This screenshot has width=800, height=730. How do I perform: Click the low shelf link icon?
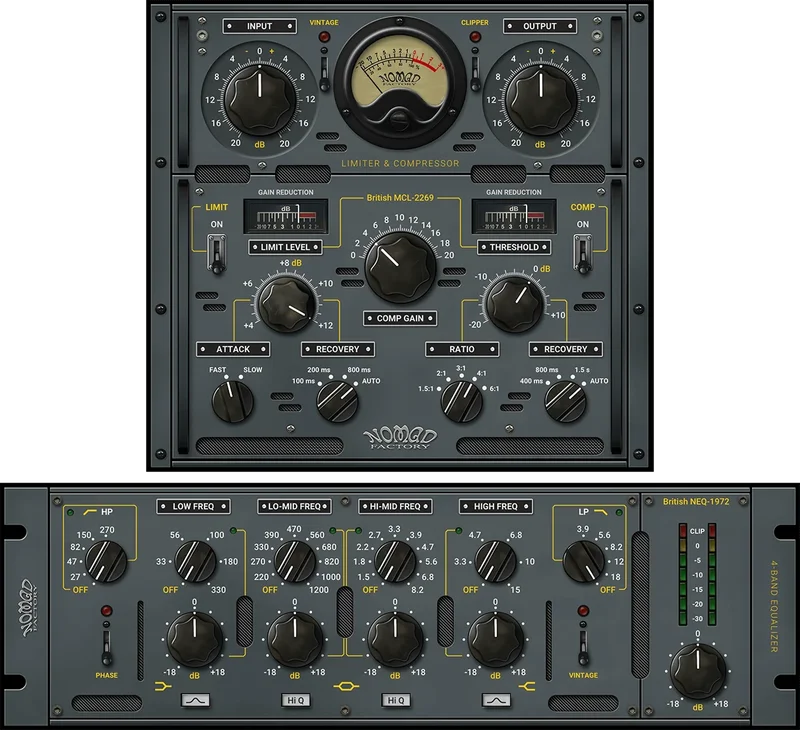pyautogui.click(x=163, y=687)
